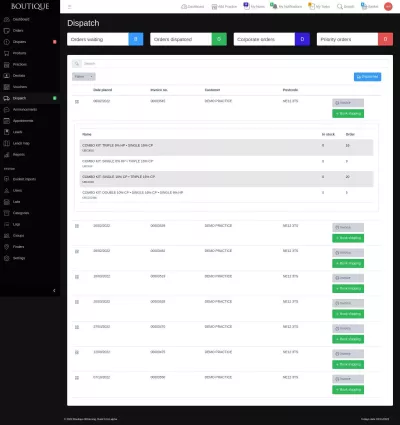Open the Vouchers sidebar icon
The height and width of the screenshot is (425, 400).
point(7,87)
